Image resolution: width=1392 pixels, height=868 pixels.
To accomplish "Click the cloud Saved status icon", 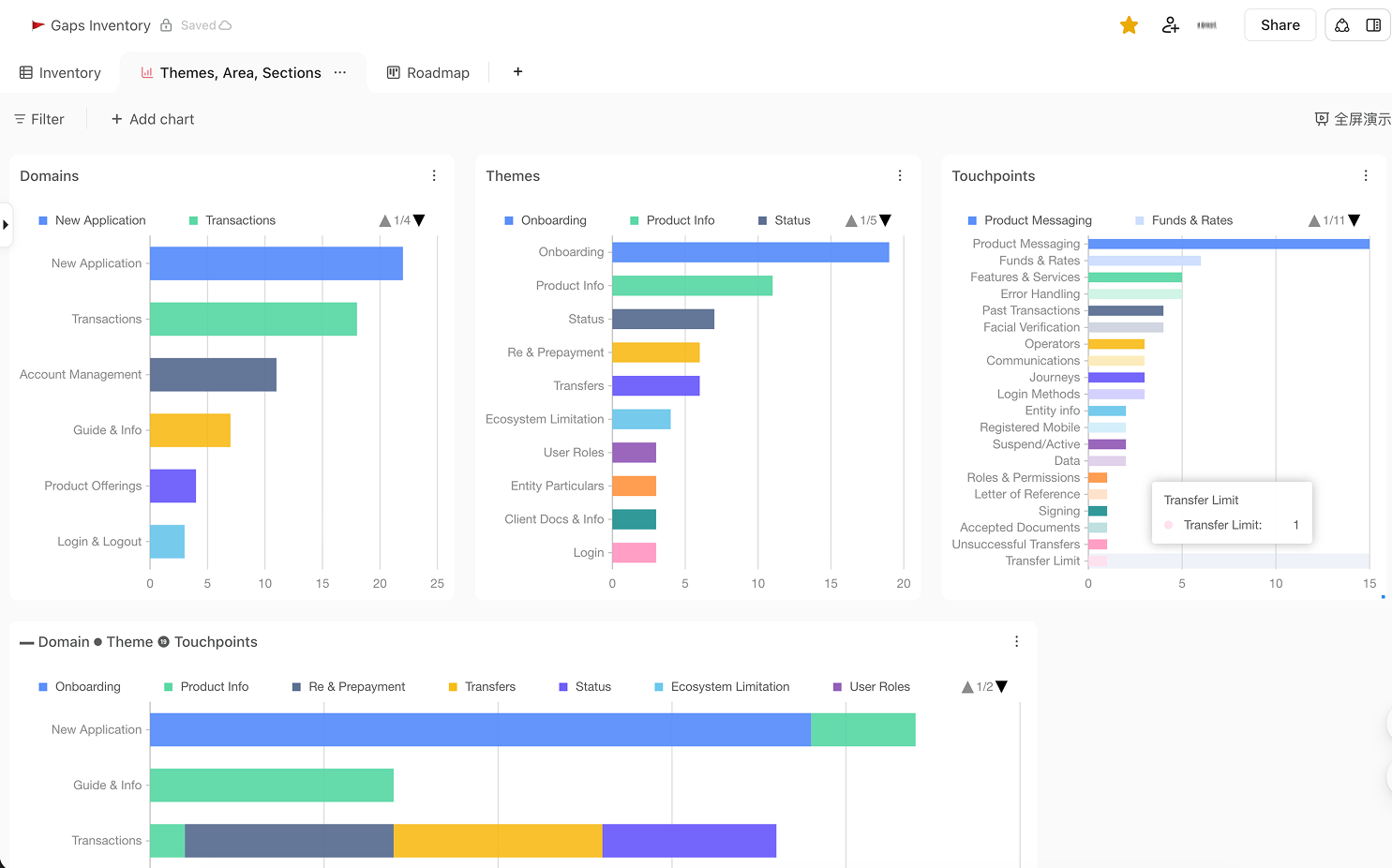I will pyautogui.click(x=225, y=25).
